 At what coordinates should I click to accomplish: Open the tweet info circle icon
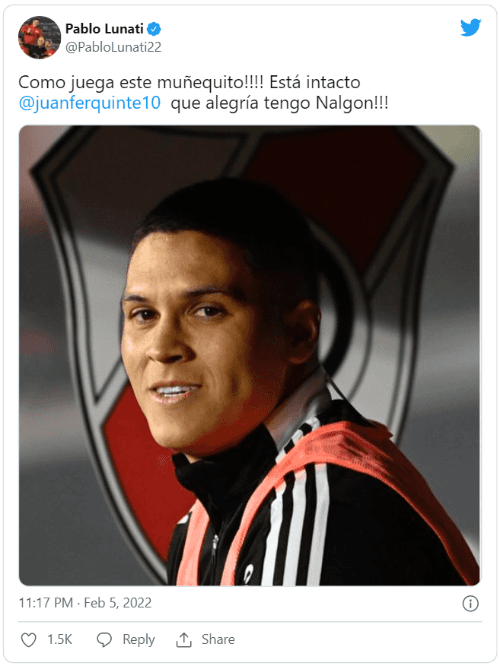tap(470, 604)
